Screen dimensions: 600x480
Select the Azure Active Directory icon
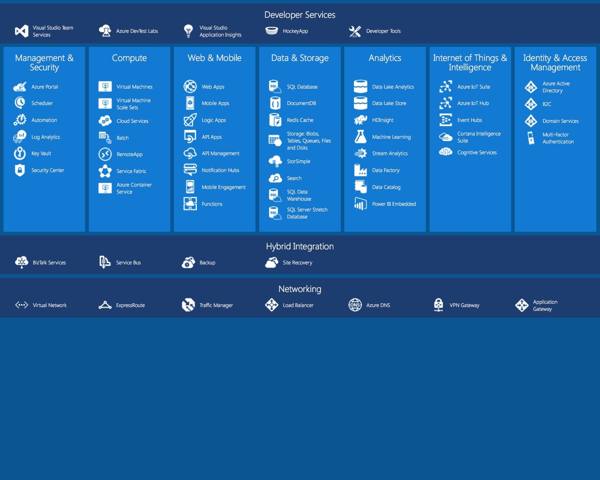click(x=531, y=87)
